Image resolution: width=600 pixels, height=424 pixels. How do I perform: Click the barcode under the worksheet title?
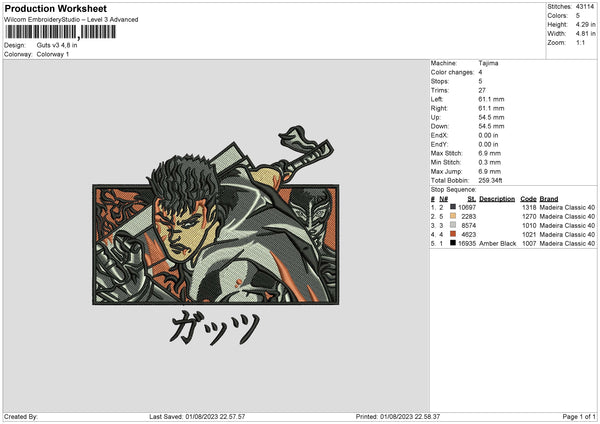tap(60, 32)
